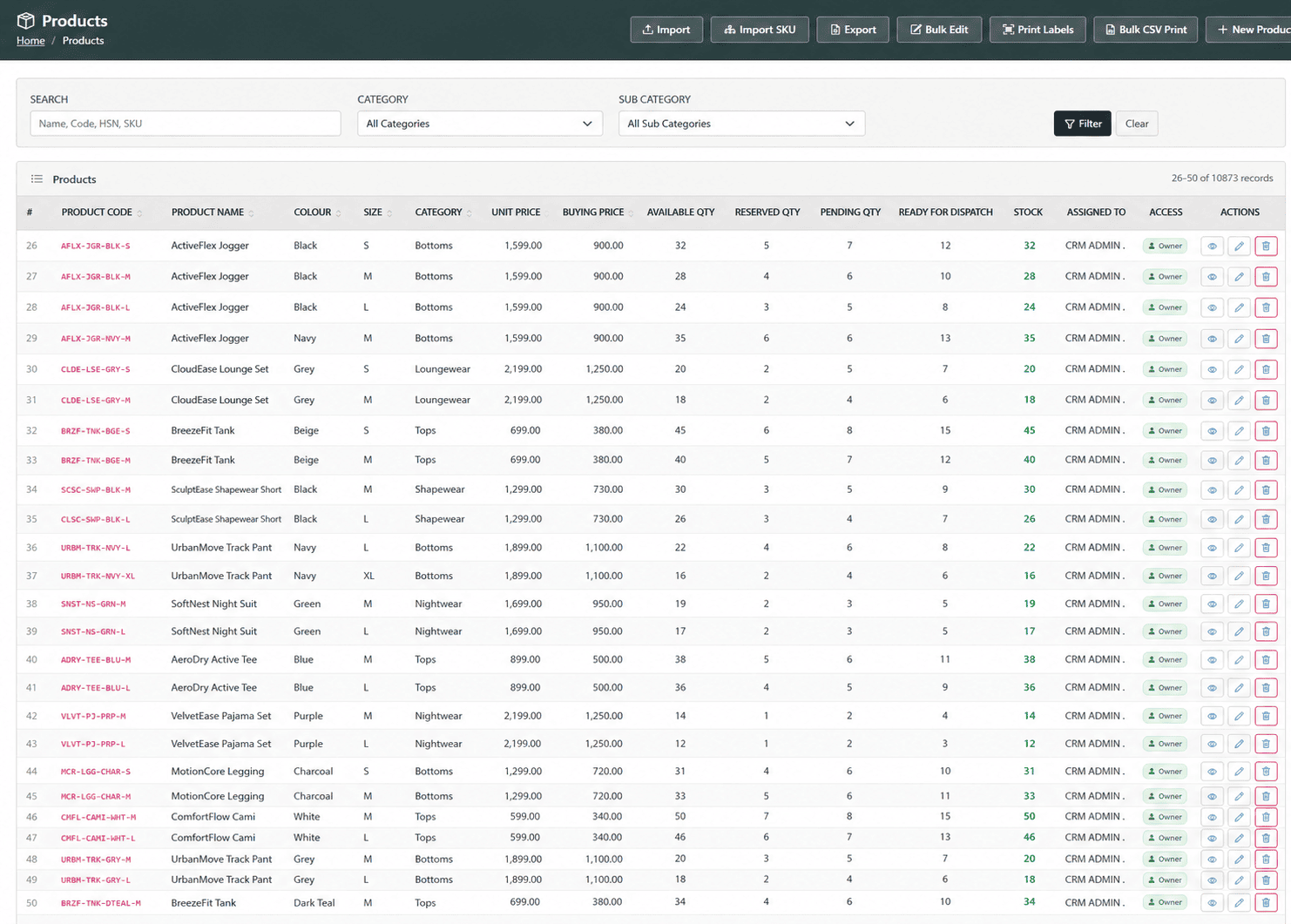1291x924 pixels.
Task: Delete product AFLX-JGR-BLK-L via trash icon
Action: click(x=1266, y=307)
